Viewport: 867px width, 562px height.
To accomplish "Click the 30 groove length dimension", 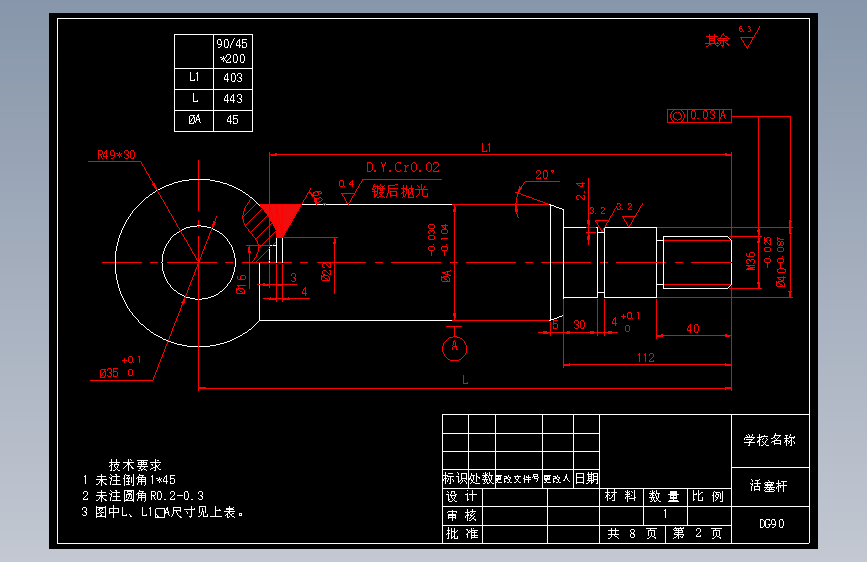I will pos(579,325).
